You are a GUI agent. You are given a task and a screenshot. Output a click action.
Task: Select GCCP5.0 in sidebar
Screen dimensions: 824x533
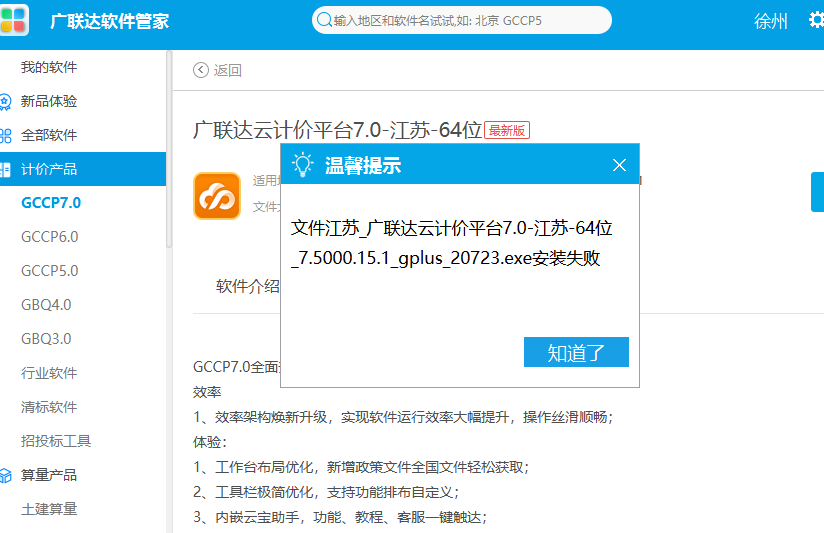(49, 271)
